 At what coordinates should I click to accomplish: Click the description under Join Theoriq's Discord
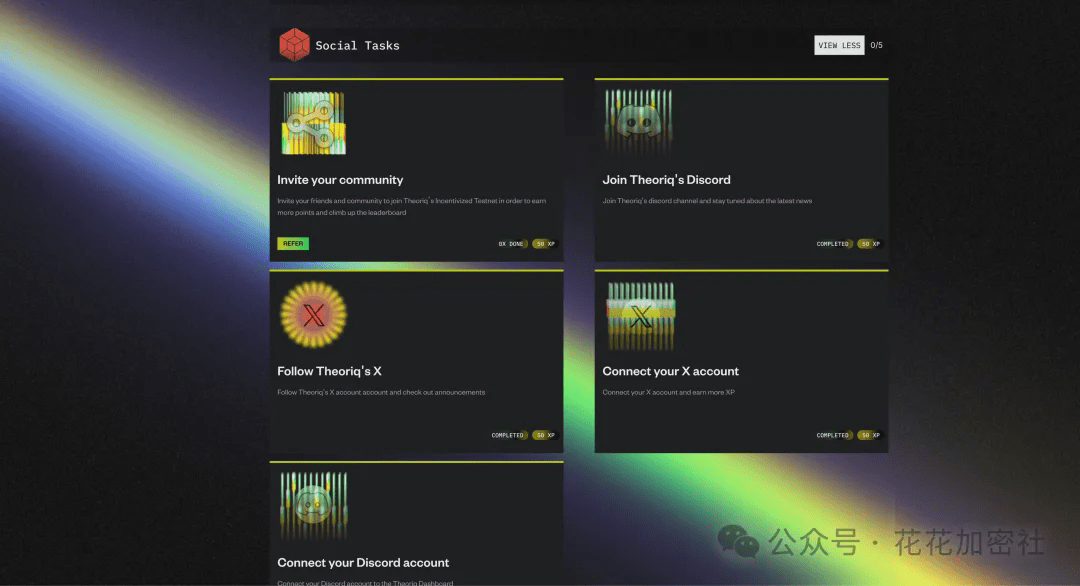click(707, 201)
